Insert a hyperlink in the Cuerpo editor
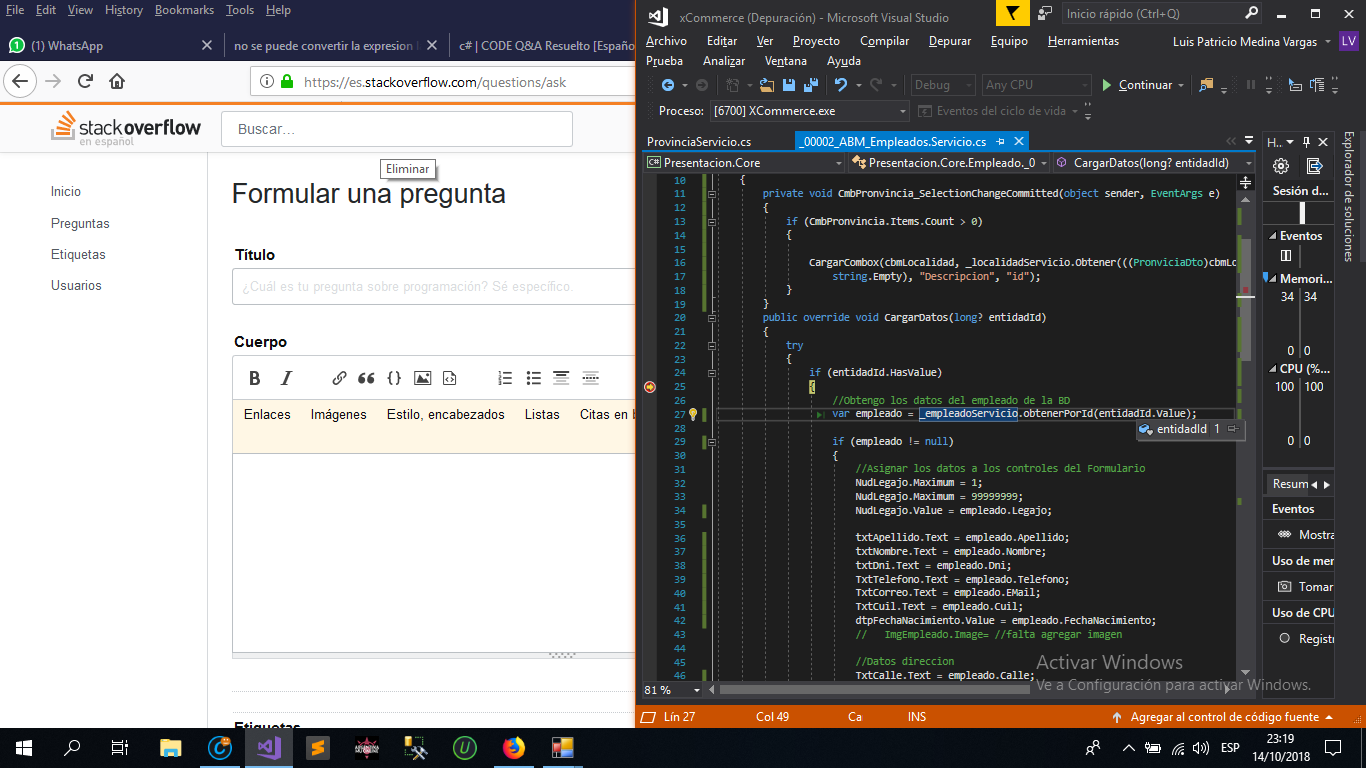Screen dimensions: 1366x768 pos(339,378)
